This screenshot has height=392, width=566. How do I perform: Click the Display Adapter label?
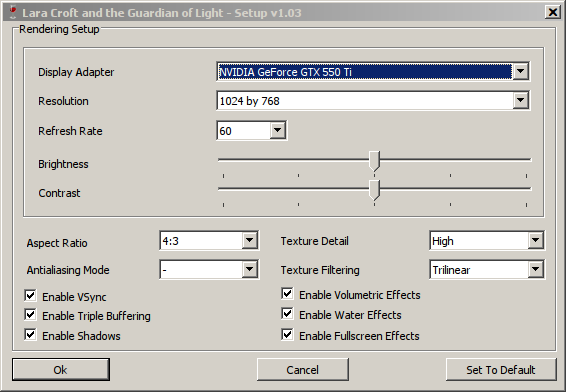pyautogui.click(x=76, y=72)
